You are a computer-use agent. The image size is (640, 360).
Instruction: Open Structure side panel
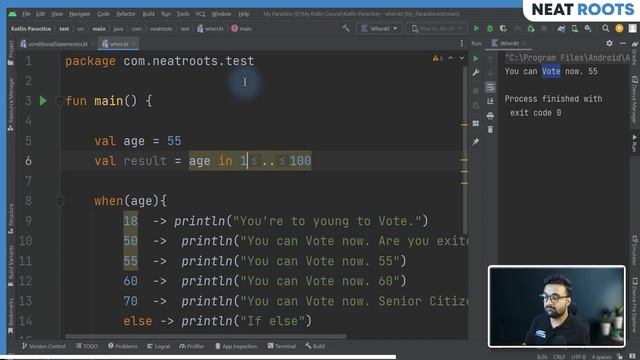coord(11,219)
